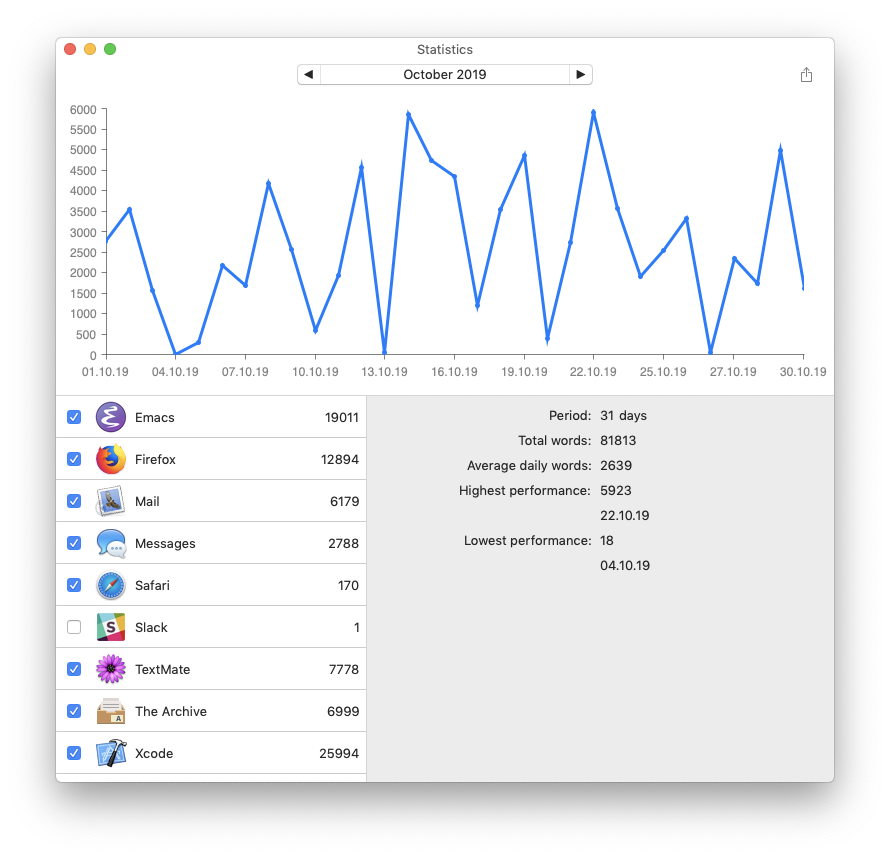Click the total words value 81813
Viewport: 890px width, 856px height.
click(618, 440)
